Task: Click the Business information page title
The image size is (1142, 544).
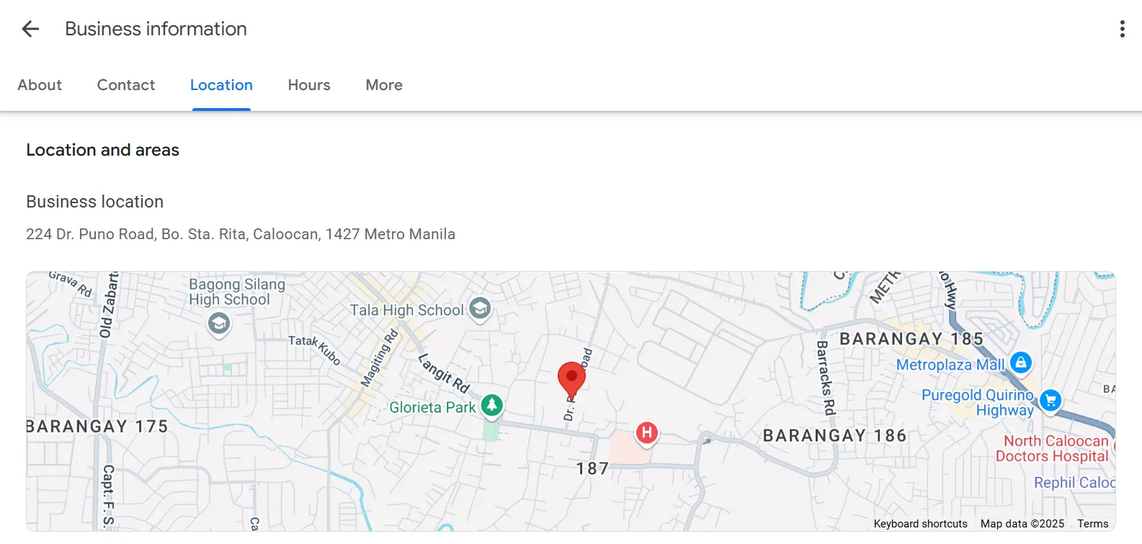Action: tap(156, 29)
